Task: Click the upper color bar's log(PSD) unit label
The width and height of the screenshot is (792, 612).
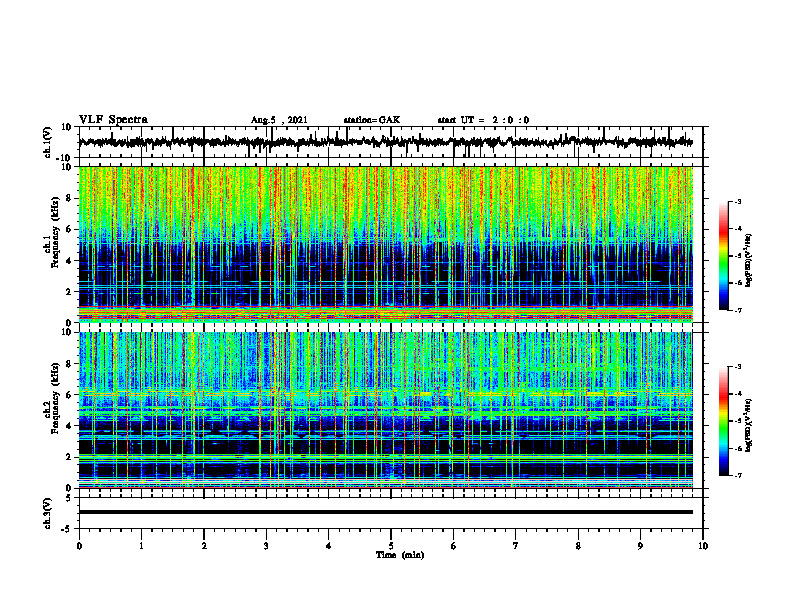Action: [x=748, y=261]
